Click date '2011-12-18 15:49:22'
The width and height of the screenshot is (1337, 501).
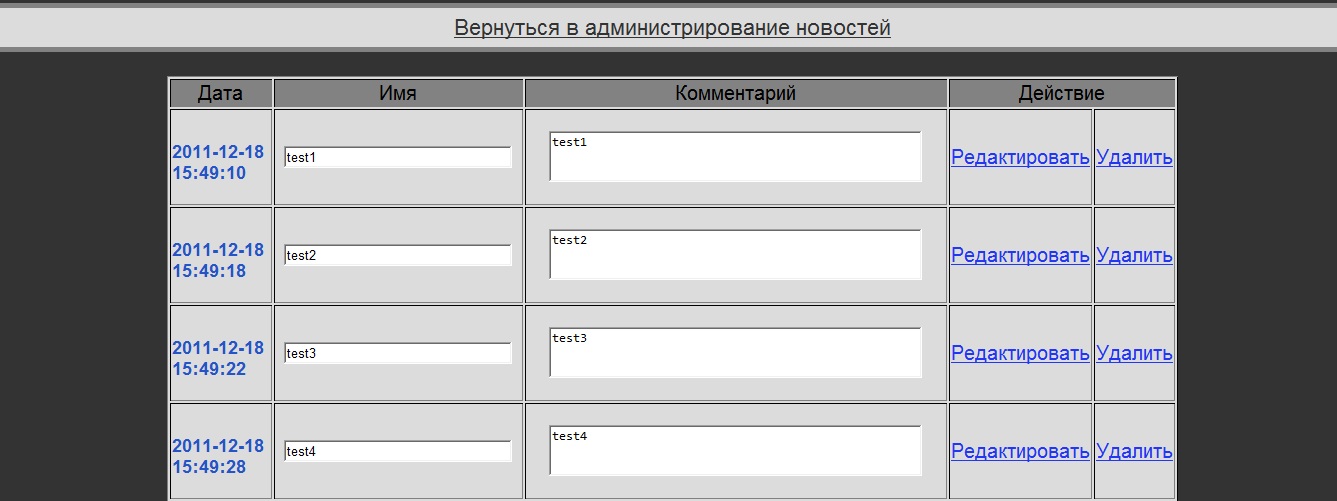(x=218, y=358)
